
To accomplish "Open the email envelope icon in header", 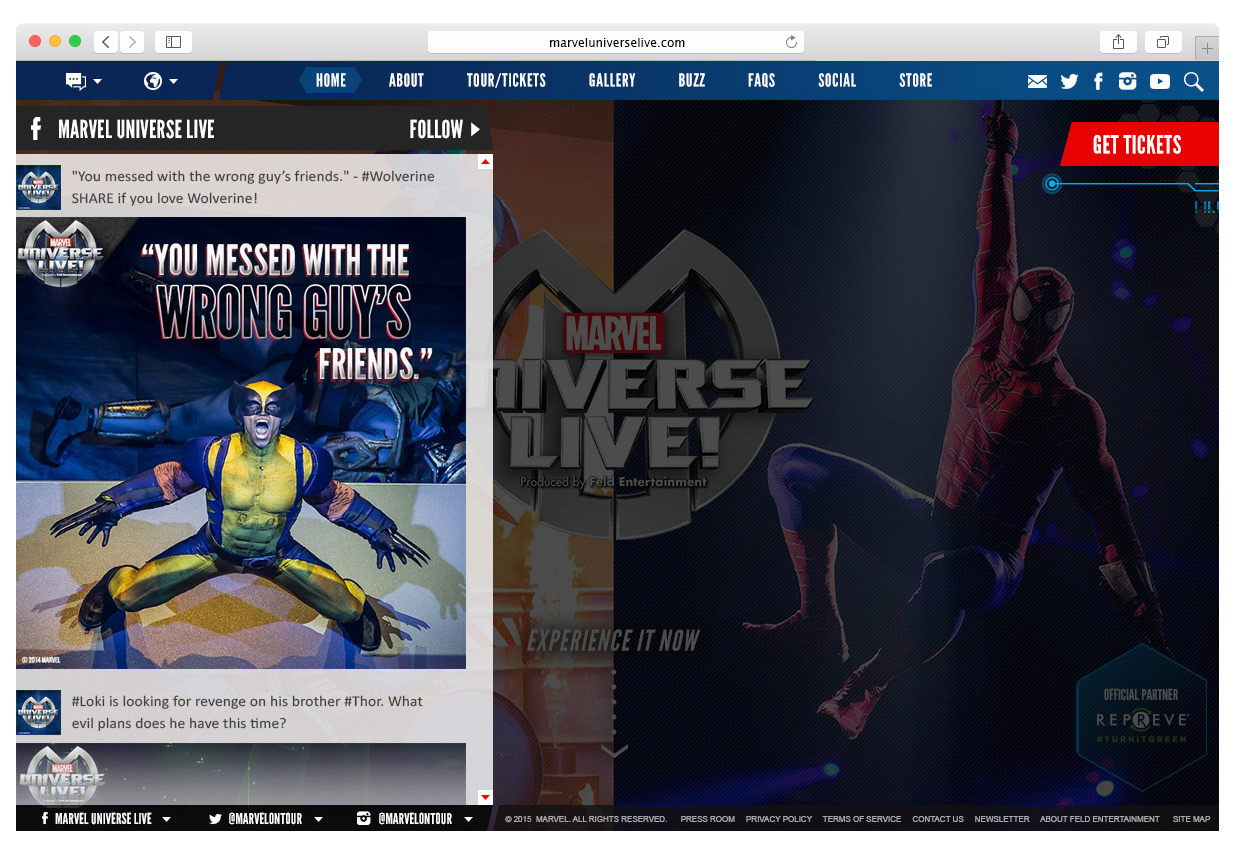I will [x=1037, y=82].
